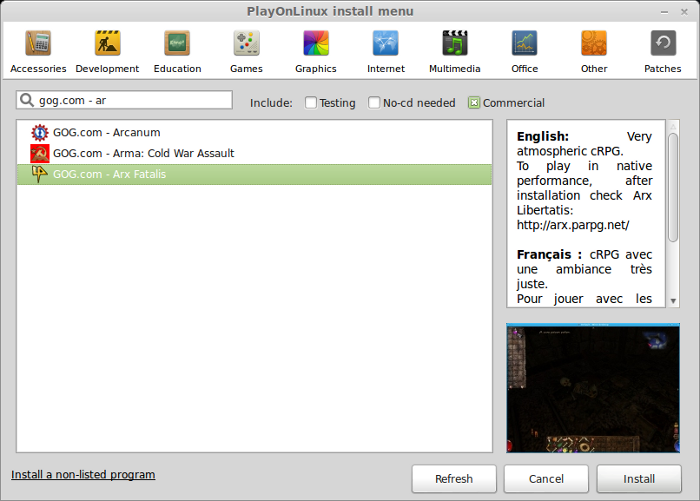The height and width of the screenshot is (501, 700).
Task: Click the search field containing 'gog.com - ar'
Action: click(x=124, y=100)
